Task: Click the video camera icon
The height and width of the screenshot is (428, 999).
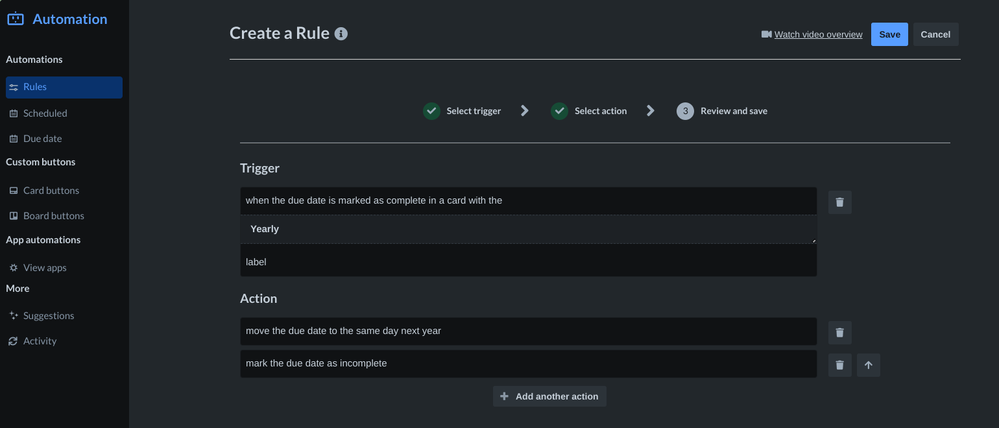Action: coord(766,34)
